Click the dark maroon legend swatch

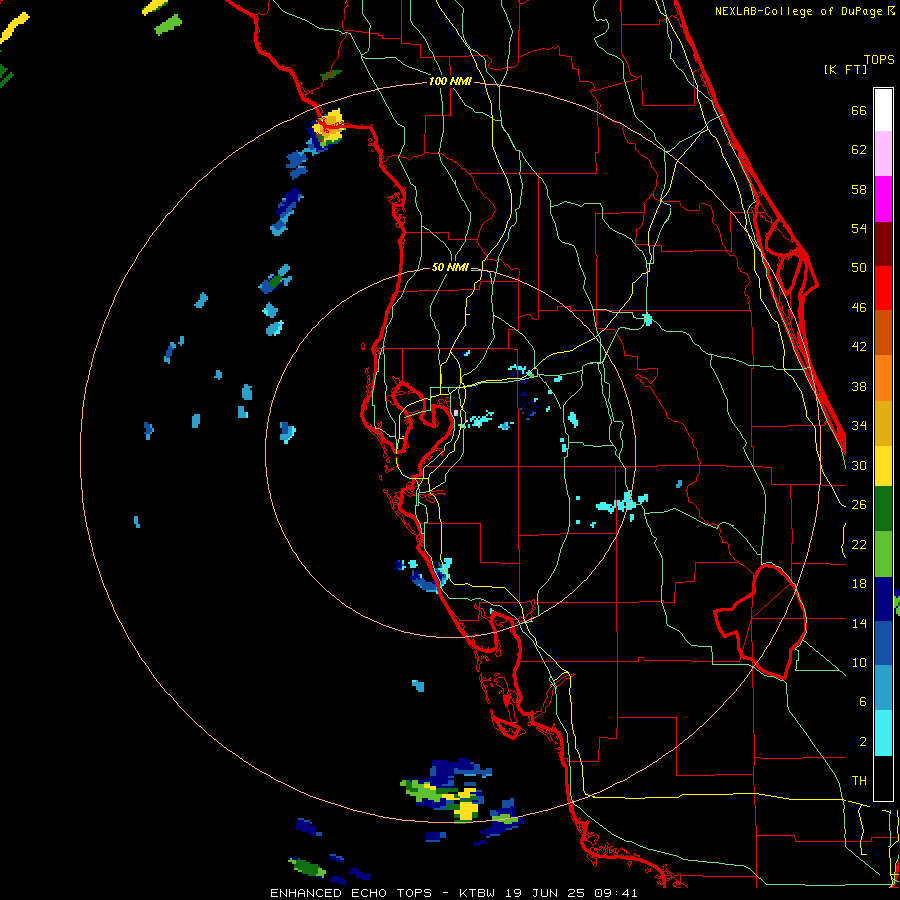[883, 243]
